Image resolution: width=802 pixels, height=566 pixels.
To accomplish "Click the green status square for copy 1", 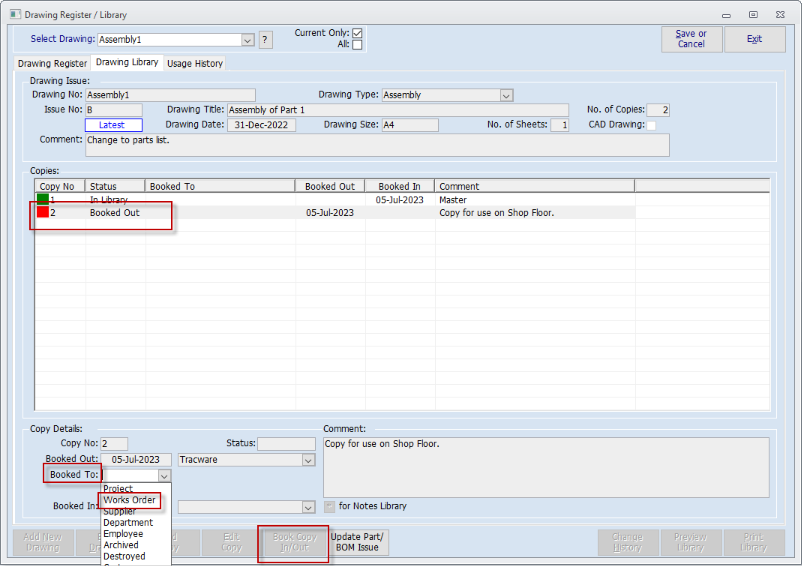I will coord(43,200).
